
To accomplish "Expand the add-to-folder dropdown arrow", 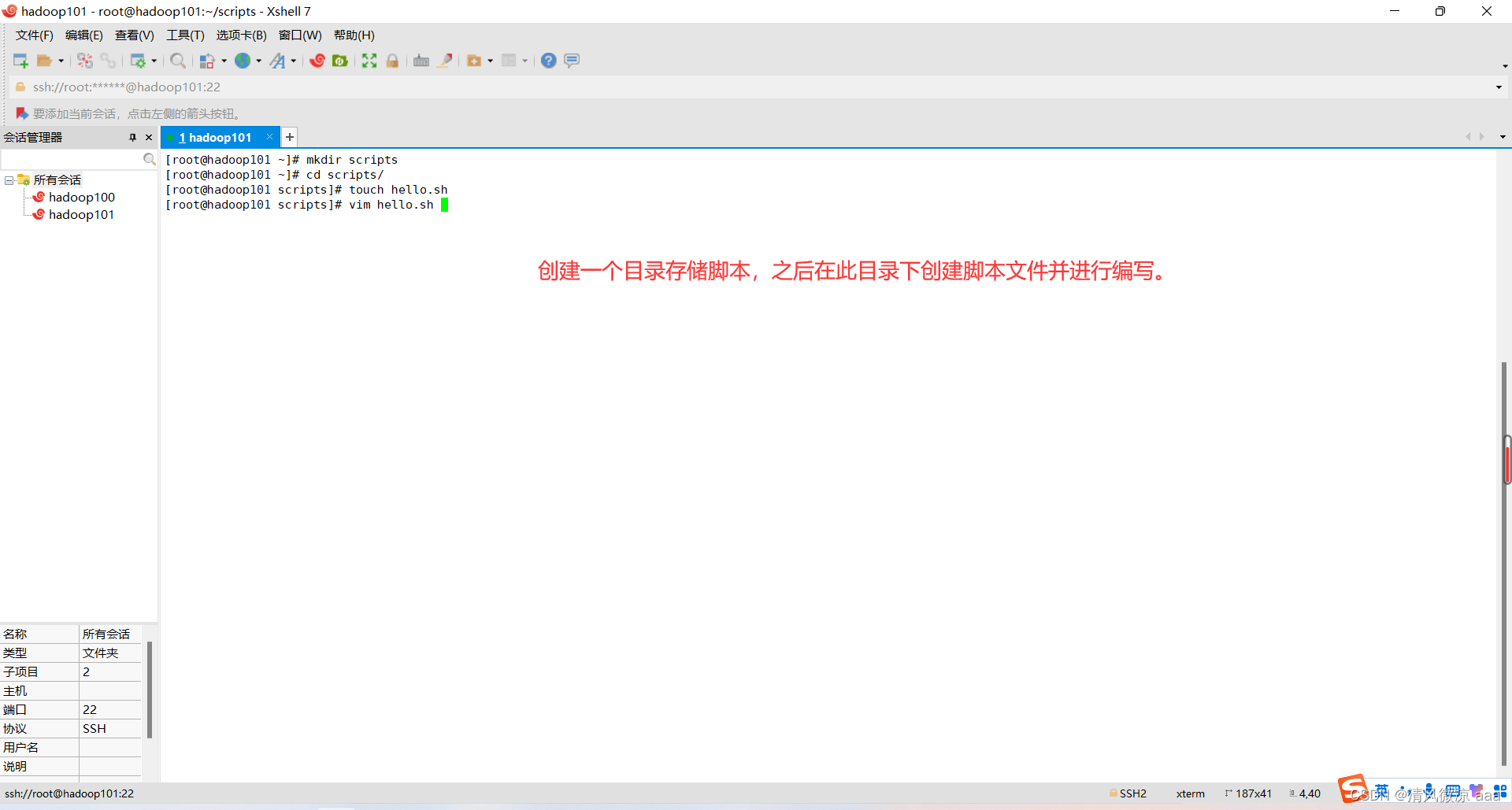I will coord(490,61).
